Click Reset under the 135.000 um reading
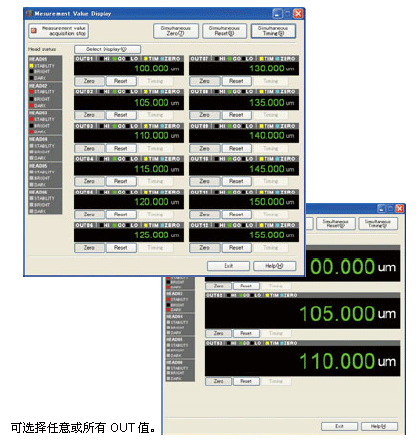Screen dimensions: 420x443 point(236,115)
